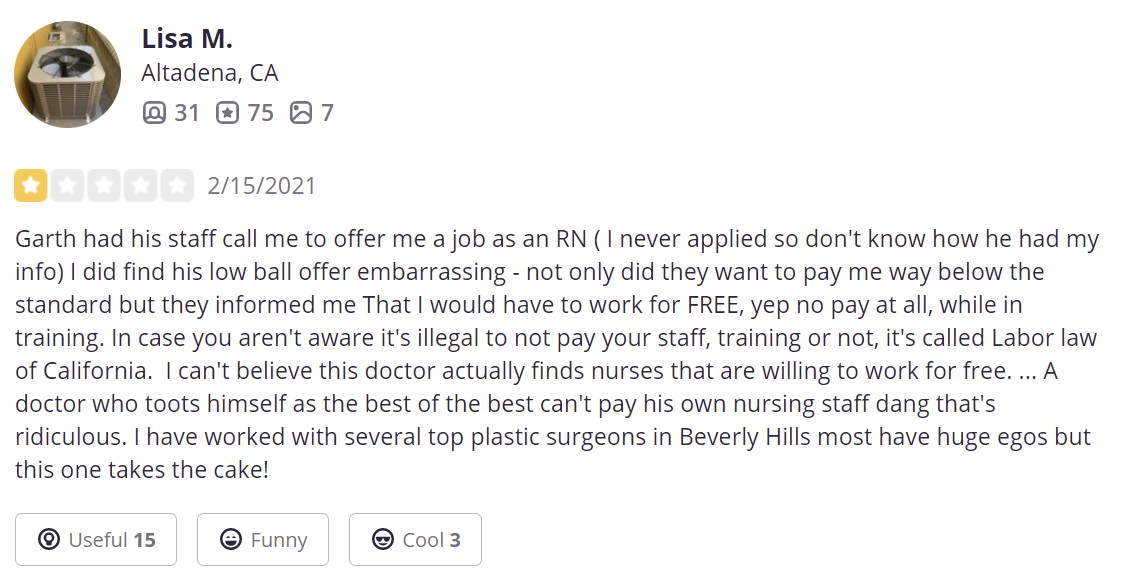This screenshot has width=1123, height=582.
Task: Mark the review as Useful
Action: (96, 539)
